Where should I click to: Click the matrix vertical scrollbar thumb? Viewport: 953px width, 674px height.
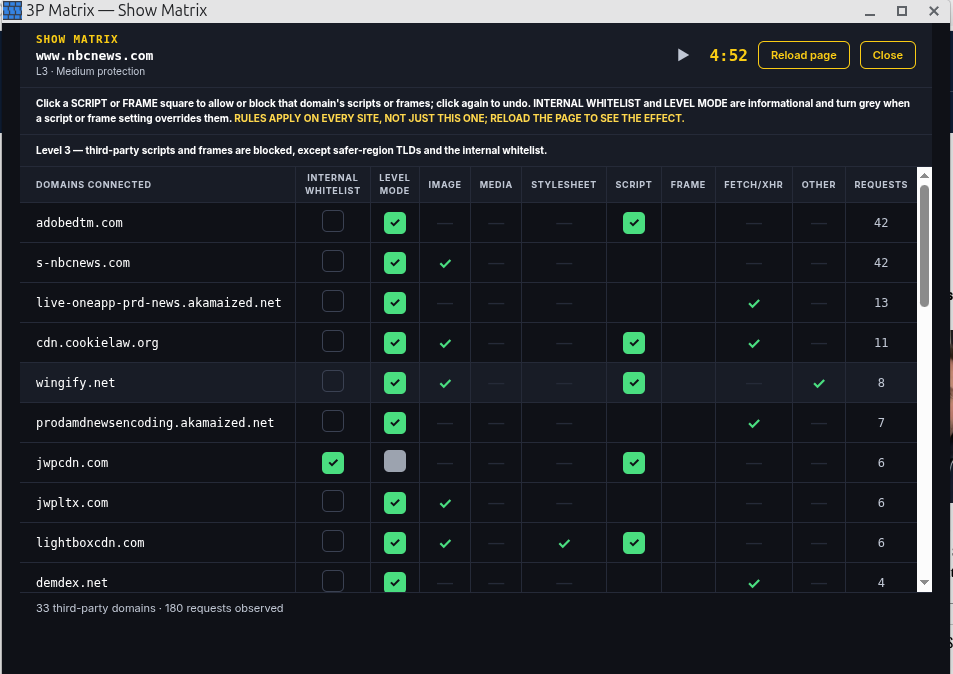coord(924,246)
